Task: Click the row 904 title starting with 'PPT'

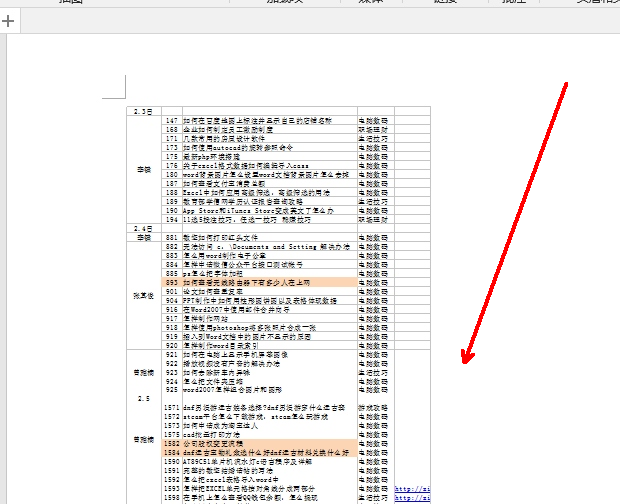Action: (x=260, y=301)
